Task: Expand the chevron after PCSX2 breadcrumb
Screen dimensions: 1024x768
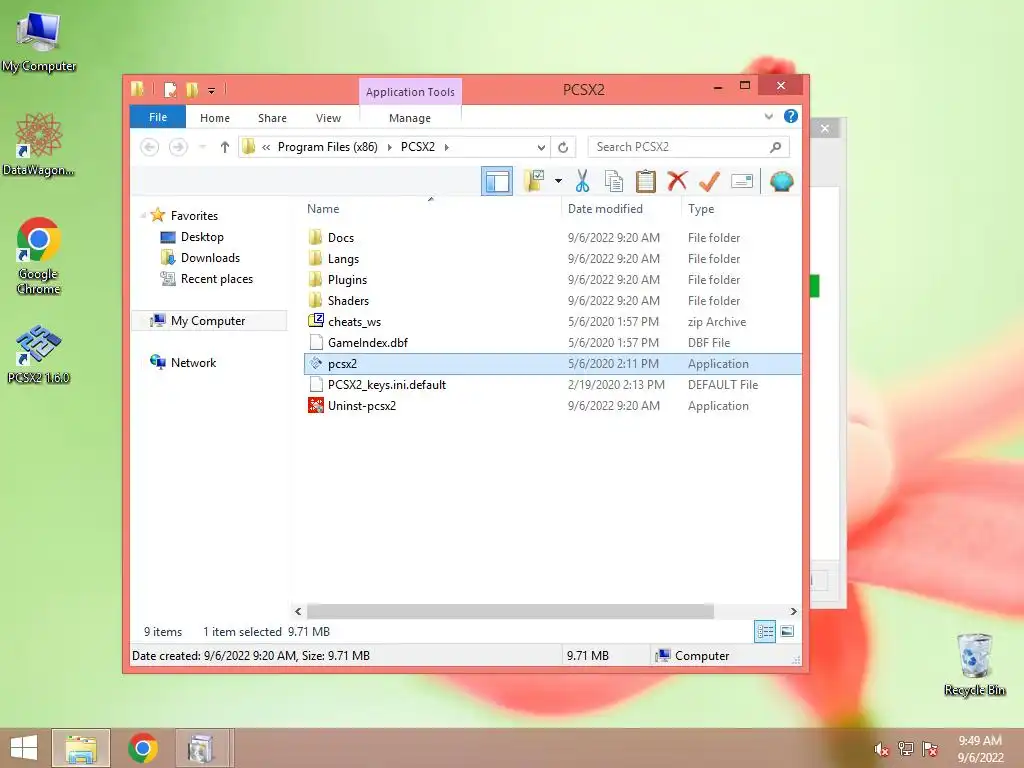Action: (447, 147)
